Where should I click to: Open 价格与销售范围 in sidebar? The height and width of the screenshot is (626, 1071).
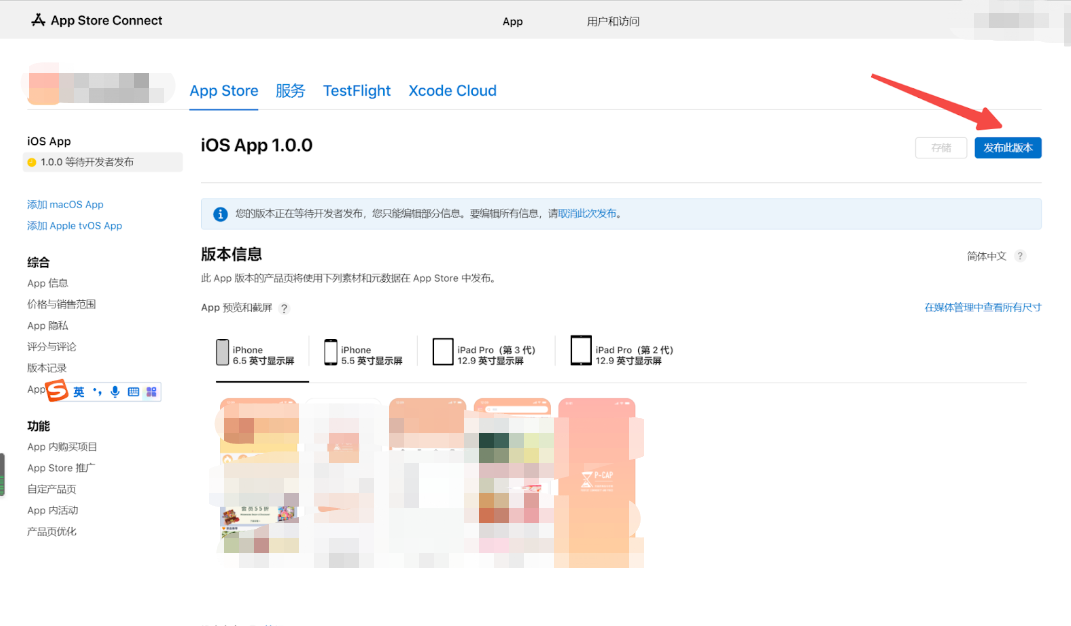[61, 304]
